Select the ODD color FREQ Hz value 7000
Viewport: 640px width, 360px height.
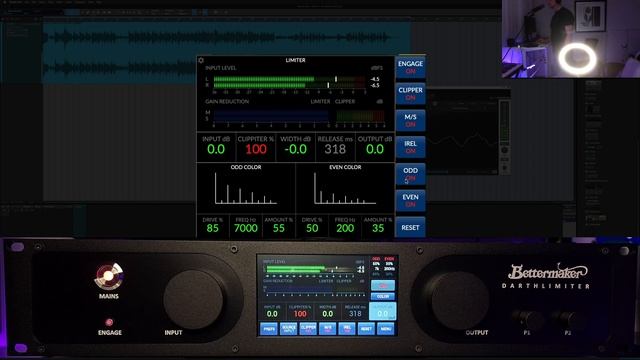pos(246,228)
